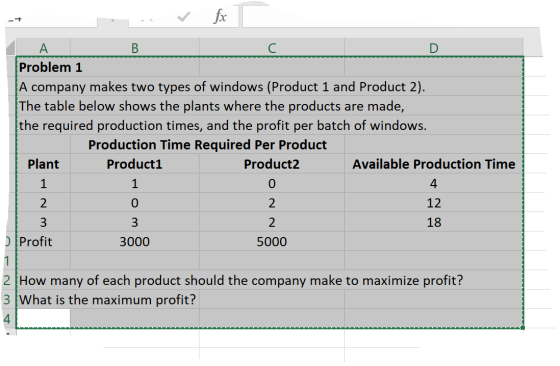This screenshot has height=366, width=560.
Task: Click the 'the required production times' row
Action: pyautogui.click(x=223, y=125)
